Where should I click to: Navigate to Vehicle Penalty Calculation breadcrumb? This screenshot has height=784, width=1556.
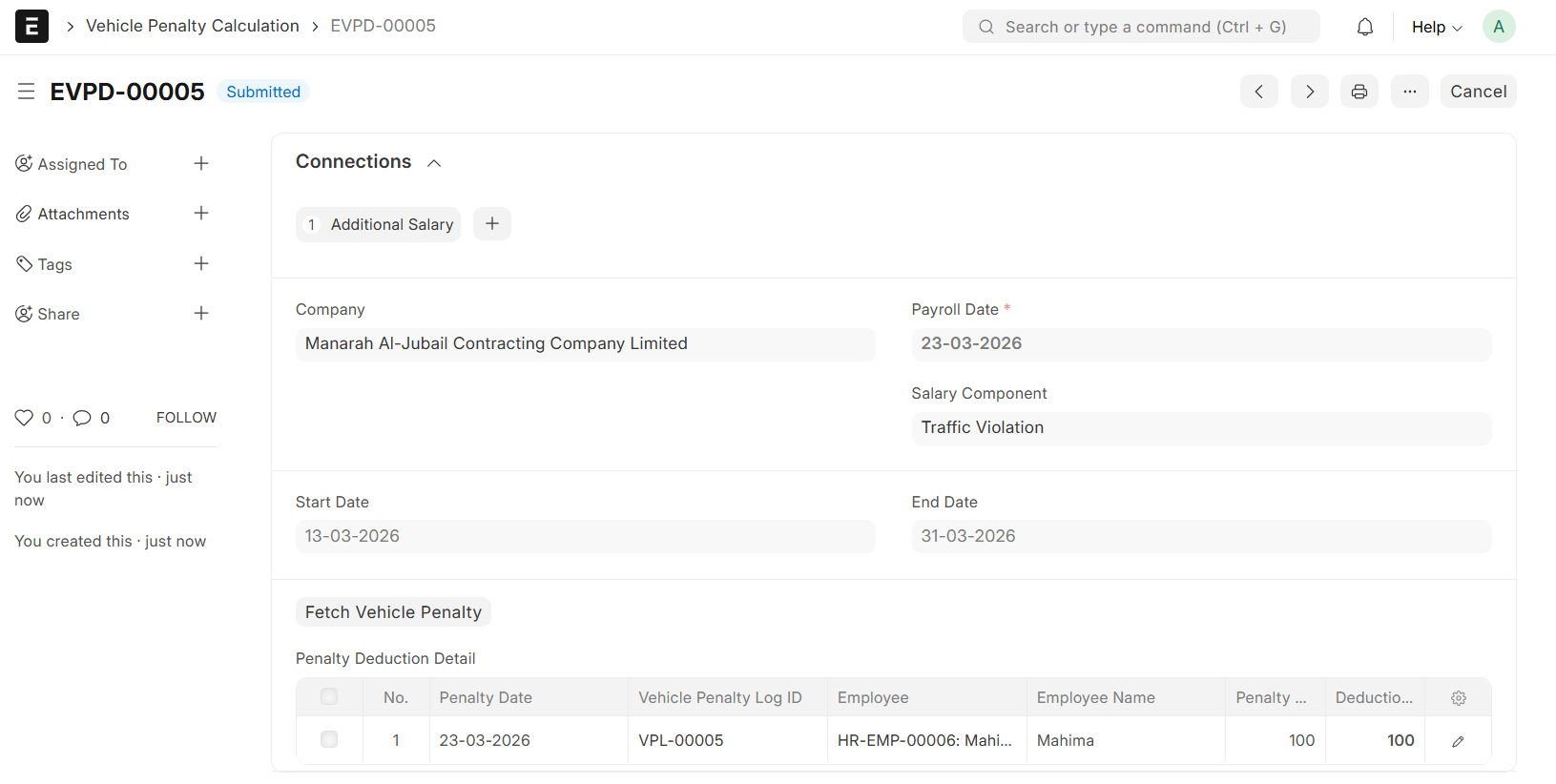(192, 26)
